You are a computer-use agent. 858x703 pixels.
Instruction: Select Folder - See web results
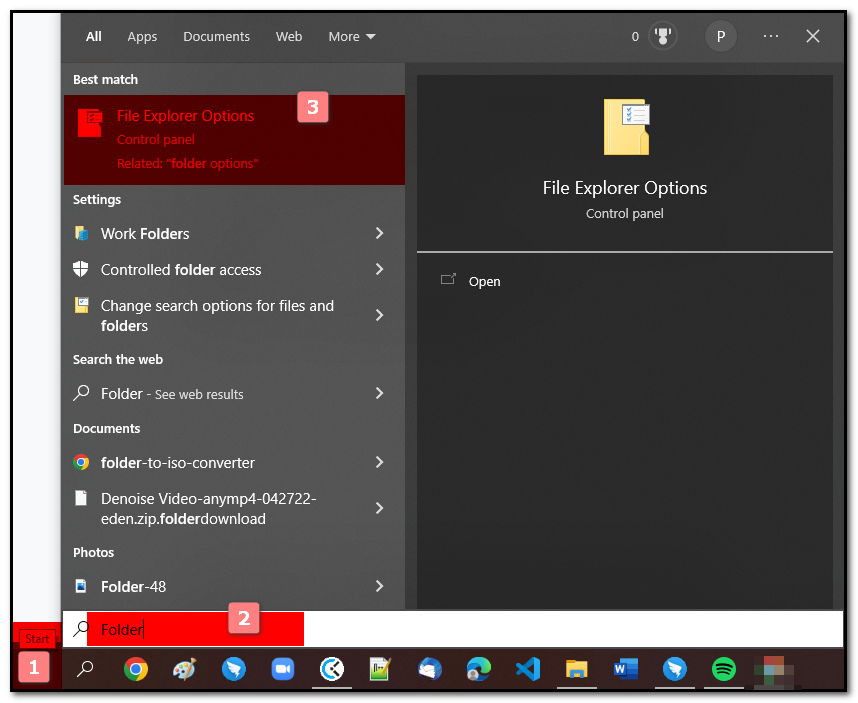(x=234, y=394)
